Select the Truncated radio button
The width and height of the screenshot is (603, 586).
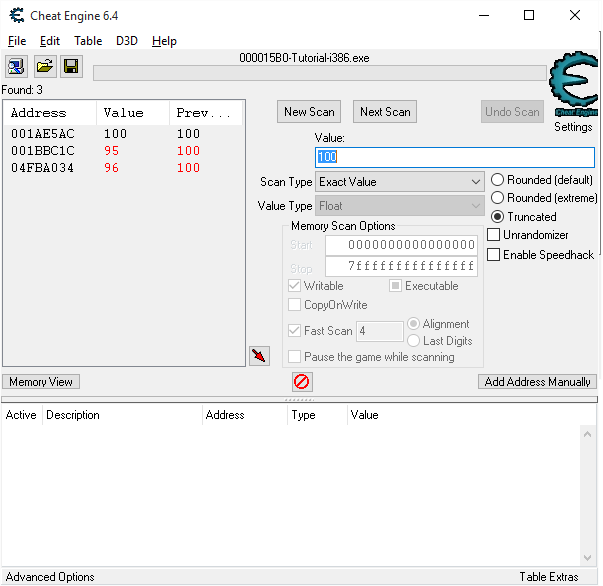498,217
